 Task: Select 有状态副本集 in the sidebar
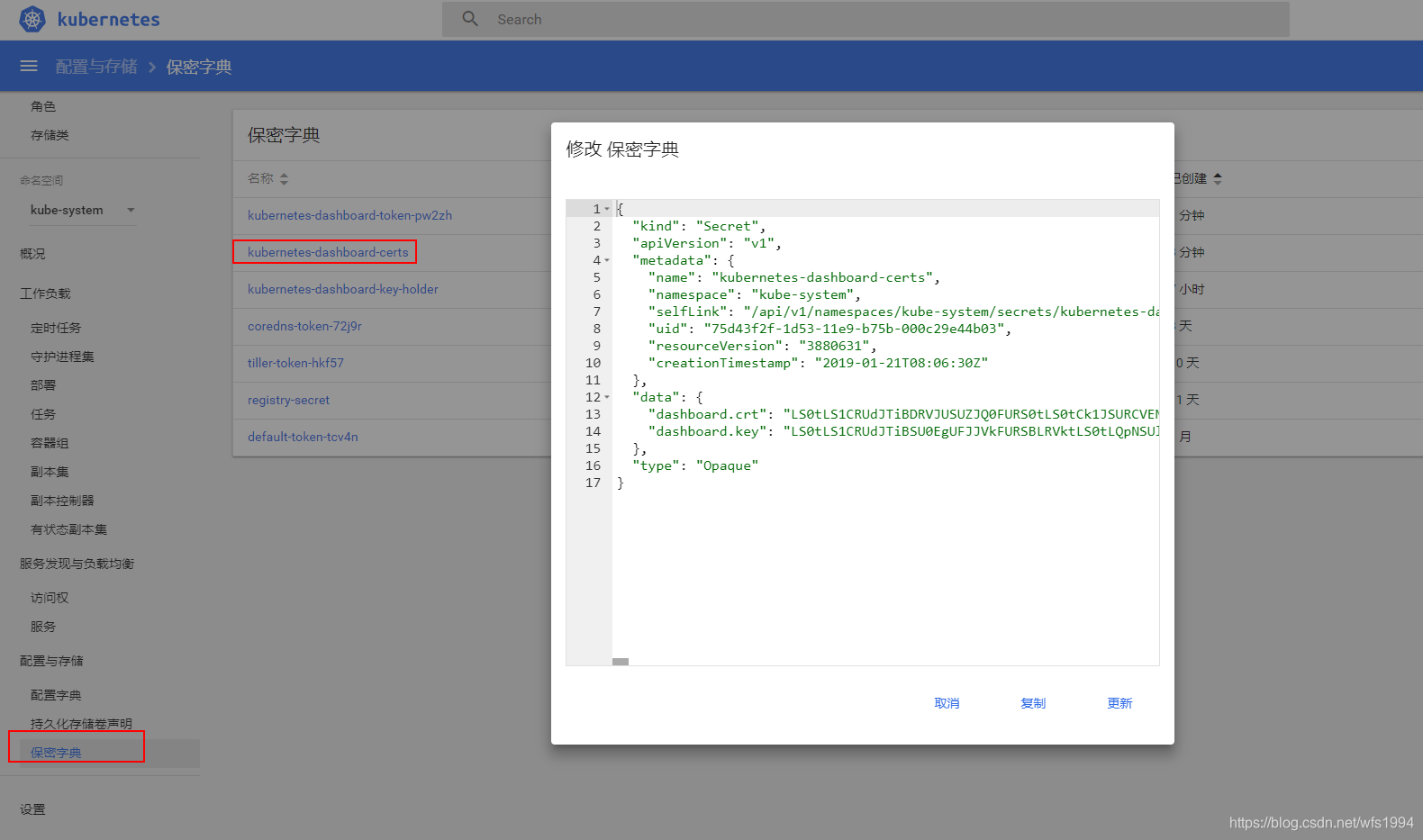coord(68,529)
